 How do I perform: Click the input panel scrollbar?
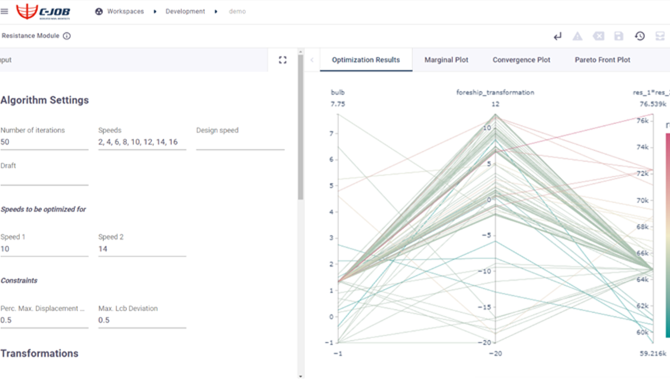coord(301,127)
